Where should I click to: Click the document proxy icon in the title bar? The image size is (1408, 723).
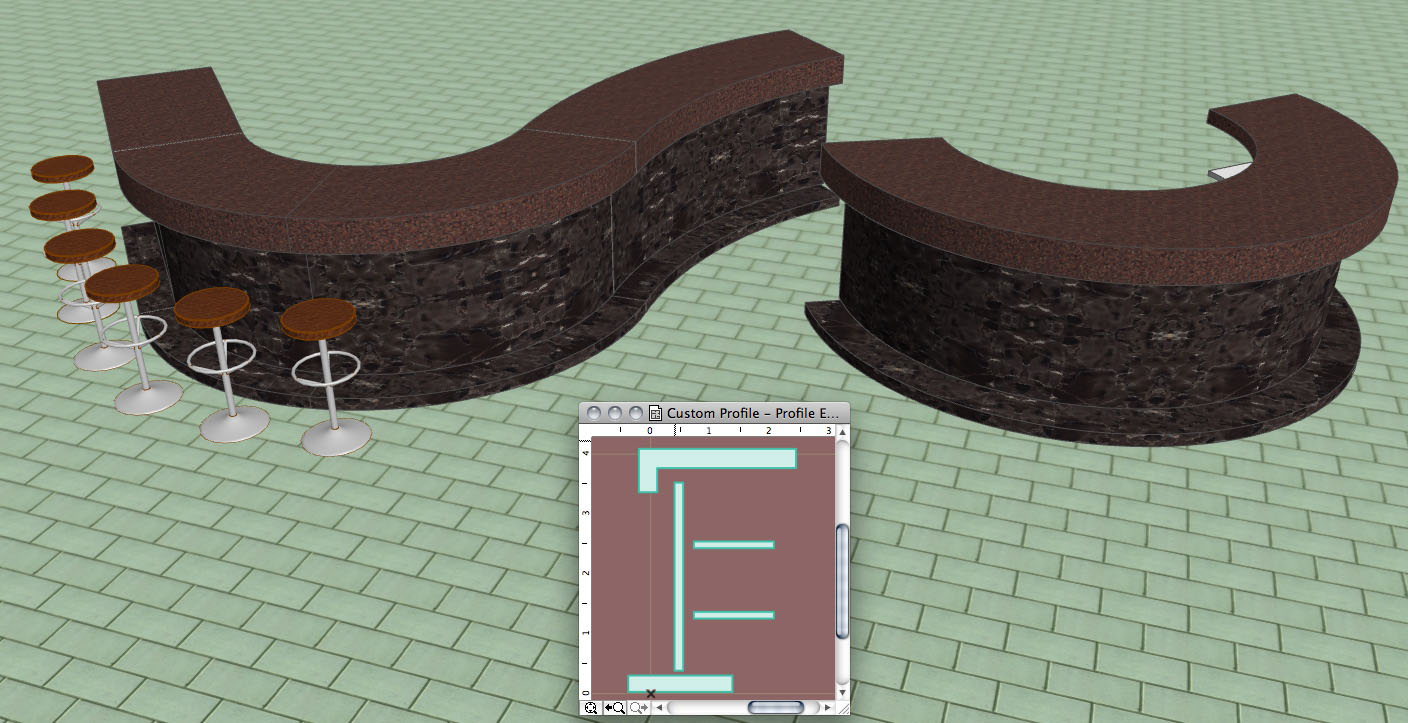tap(655, 413)
